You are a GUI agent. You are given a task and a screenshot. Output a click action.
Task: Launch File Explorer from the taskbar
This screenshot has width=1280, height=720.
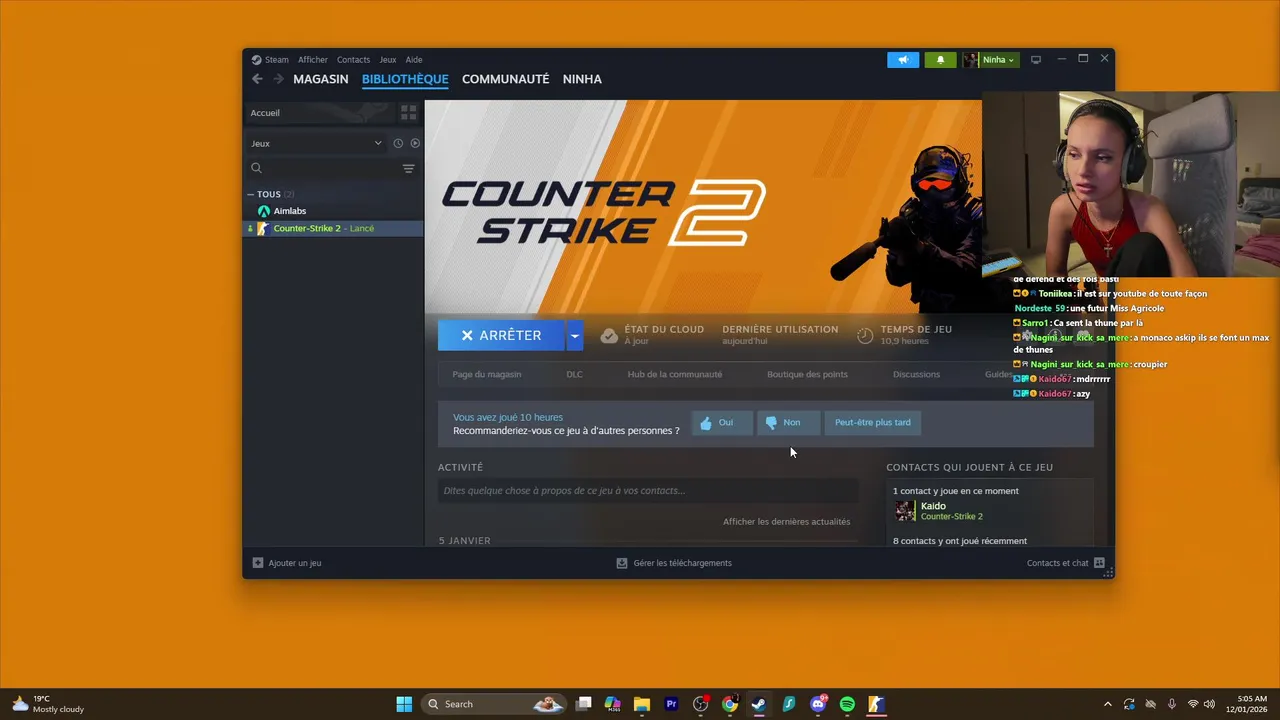pyautogui.click(x=642, y=704)
